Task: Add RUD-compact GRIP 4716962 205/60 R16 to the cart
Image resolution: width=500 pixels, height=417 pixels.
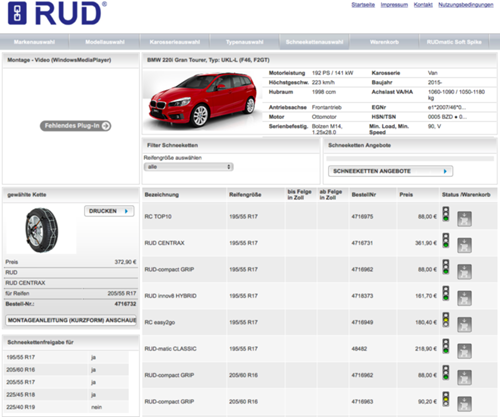Action: (464, 377)
